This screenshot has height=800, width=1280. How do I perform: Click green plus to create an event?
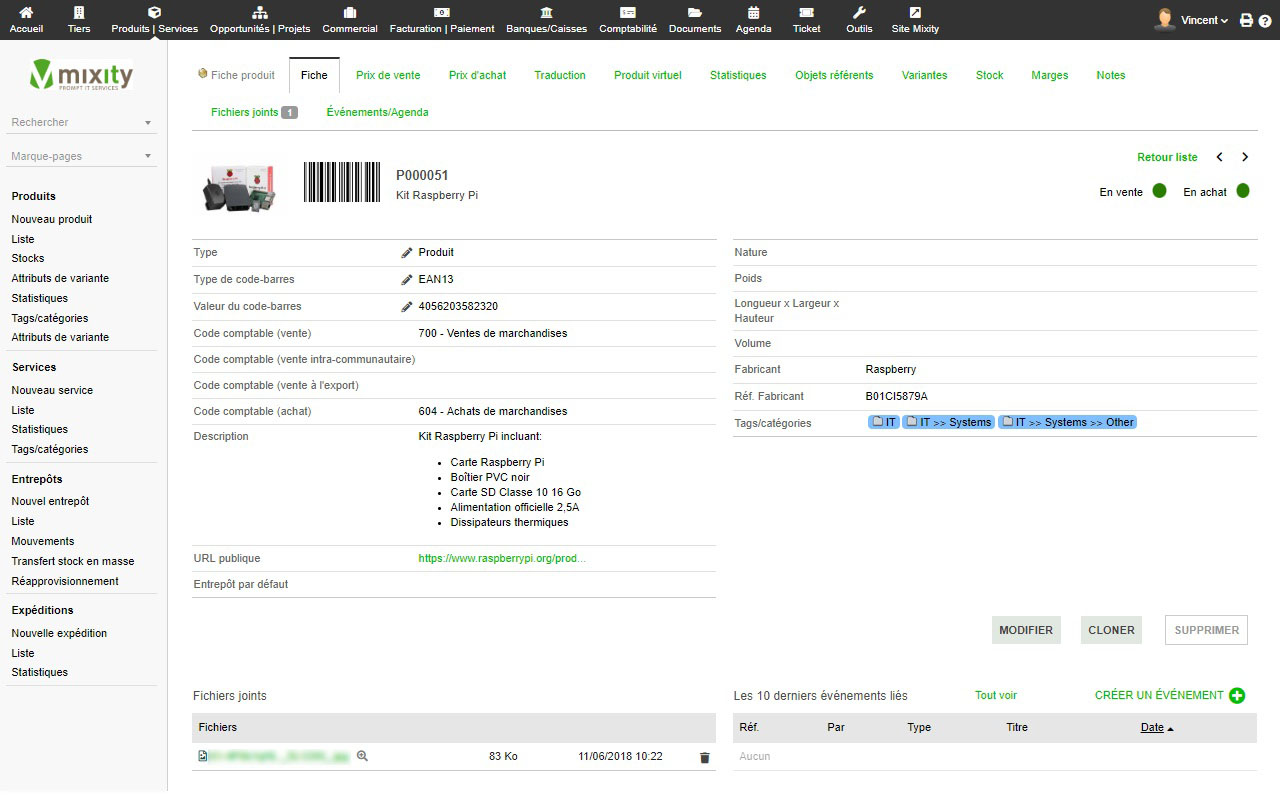click(1237, 696)
